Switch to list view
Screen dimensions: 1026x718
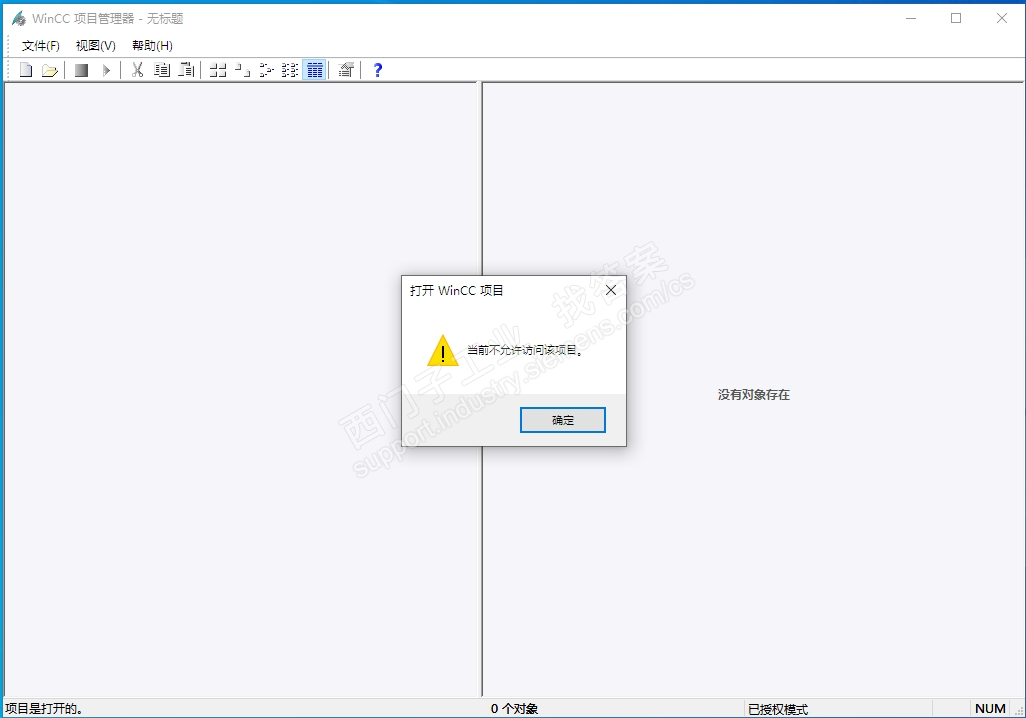click(x=266, y=70)
